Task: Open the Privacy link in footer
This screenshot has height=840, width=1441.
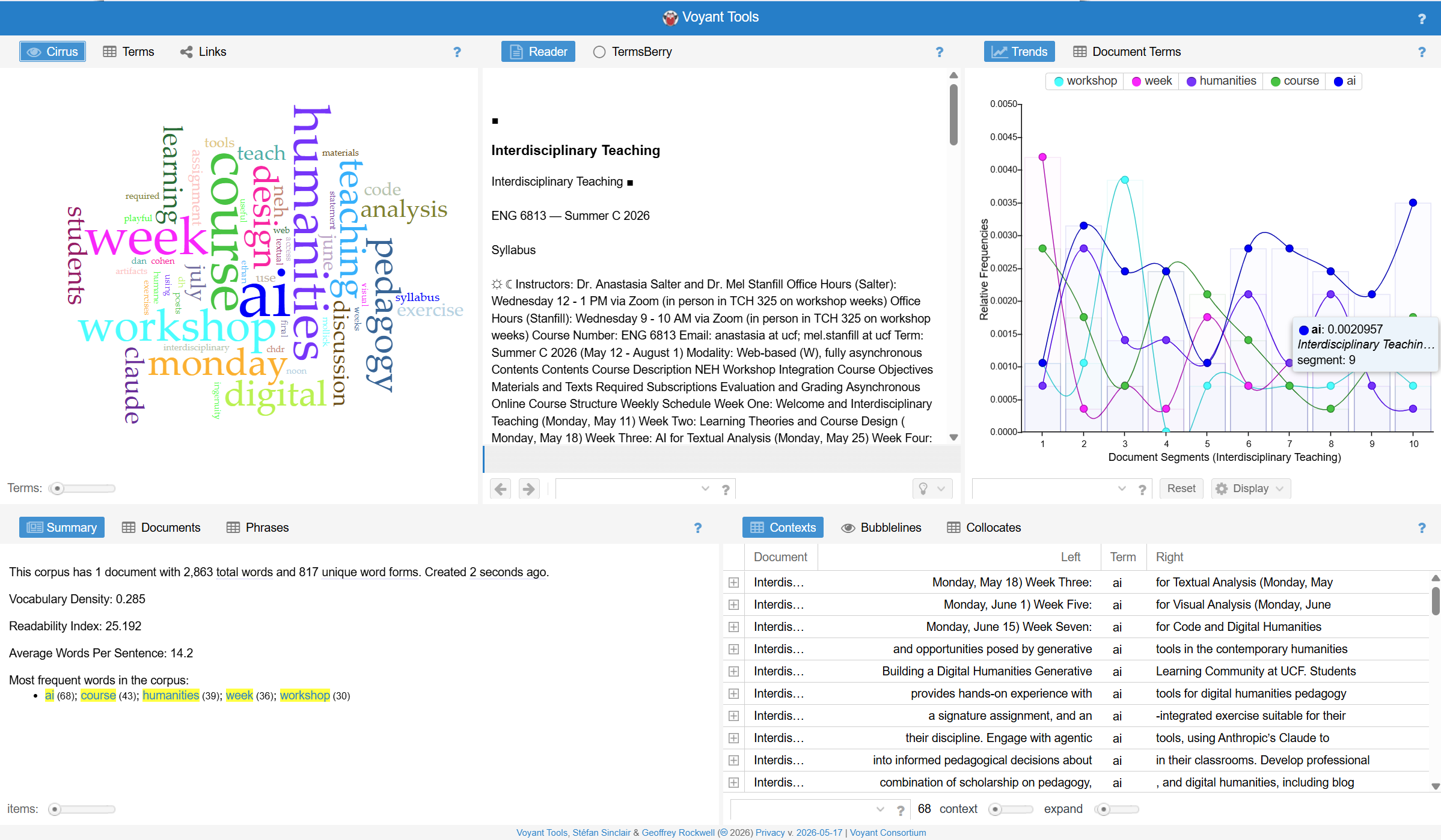Action: (770, 833)
